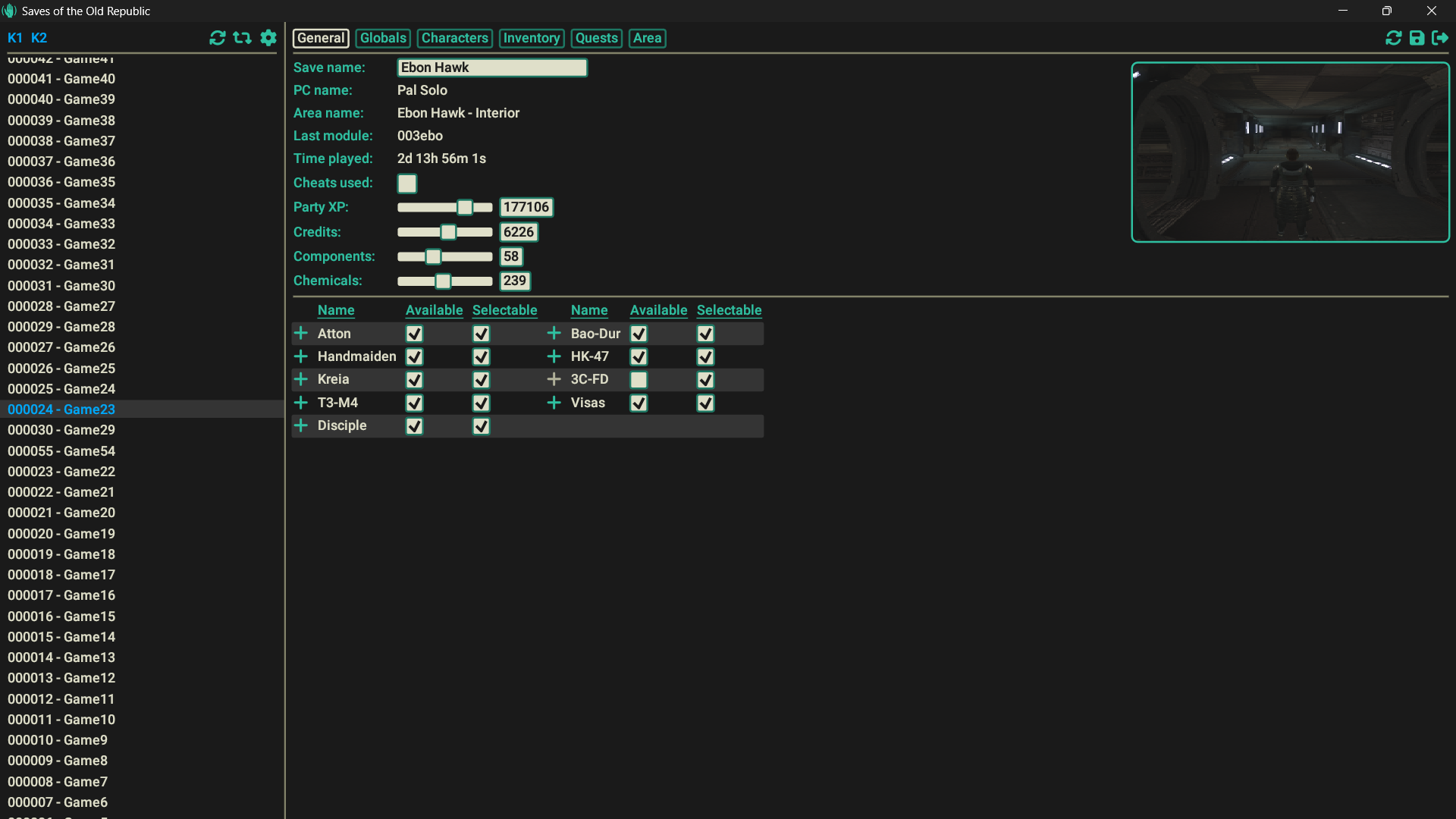This screenshot has width=1456, height=819.
Task: Select save 000024 - Game23
Action: click(x=61, y=409)
